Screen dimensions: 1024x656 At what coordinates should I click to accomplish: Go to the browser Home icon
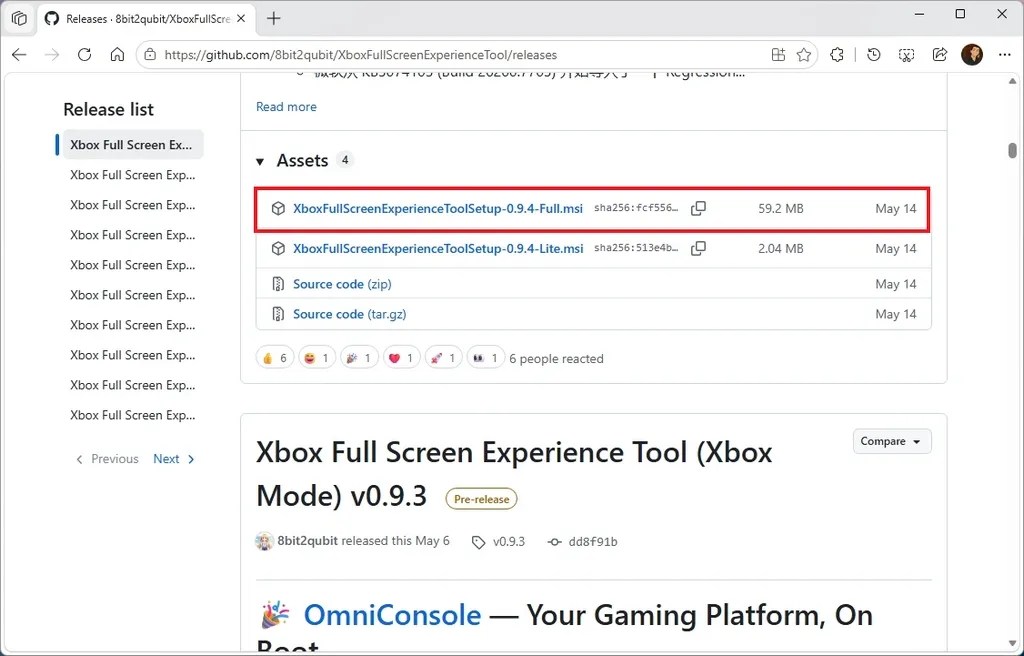tap(117, 55)
